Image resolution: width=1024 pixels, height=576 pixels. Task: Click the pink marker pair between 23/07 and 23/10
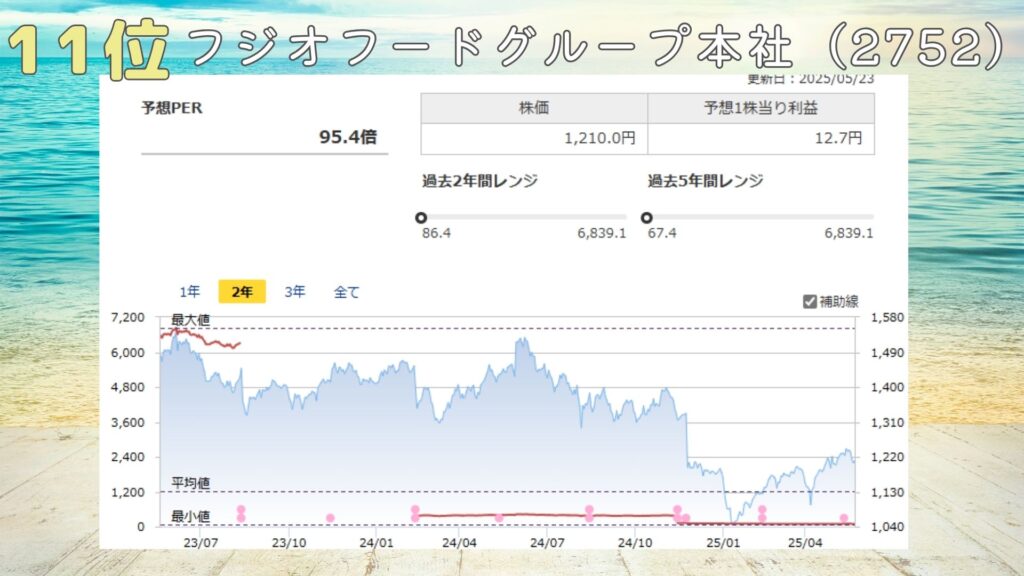241,513
